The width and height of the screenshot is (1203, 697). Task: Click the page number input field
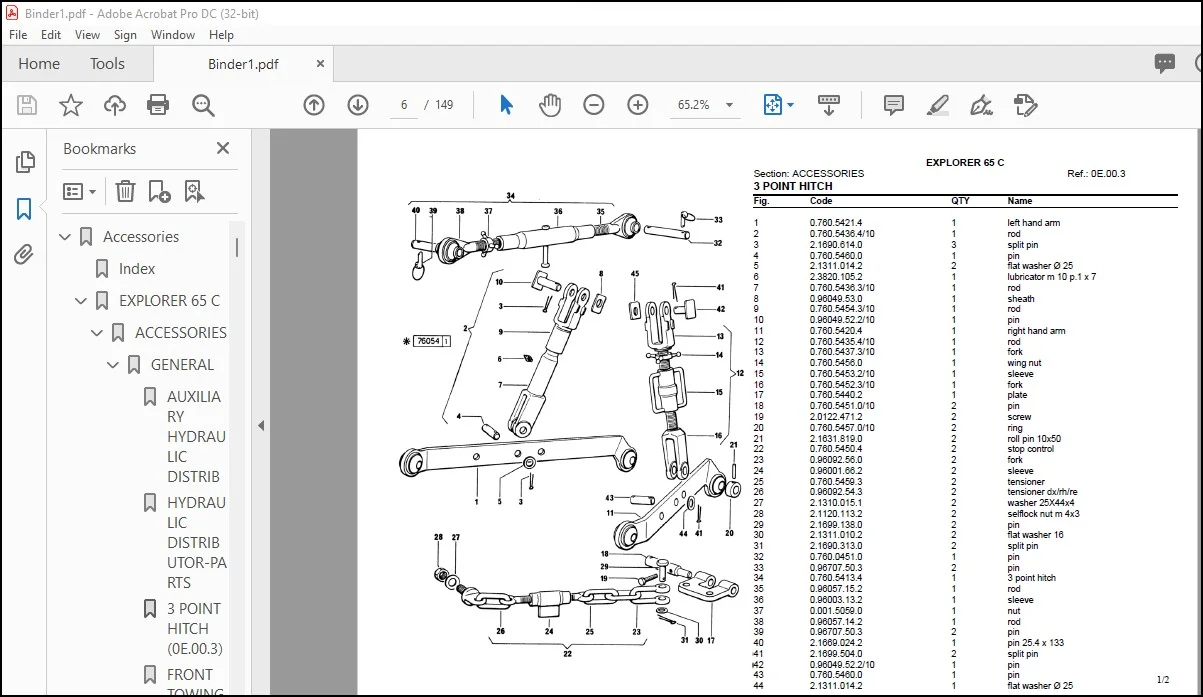(404, 105)
